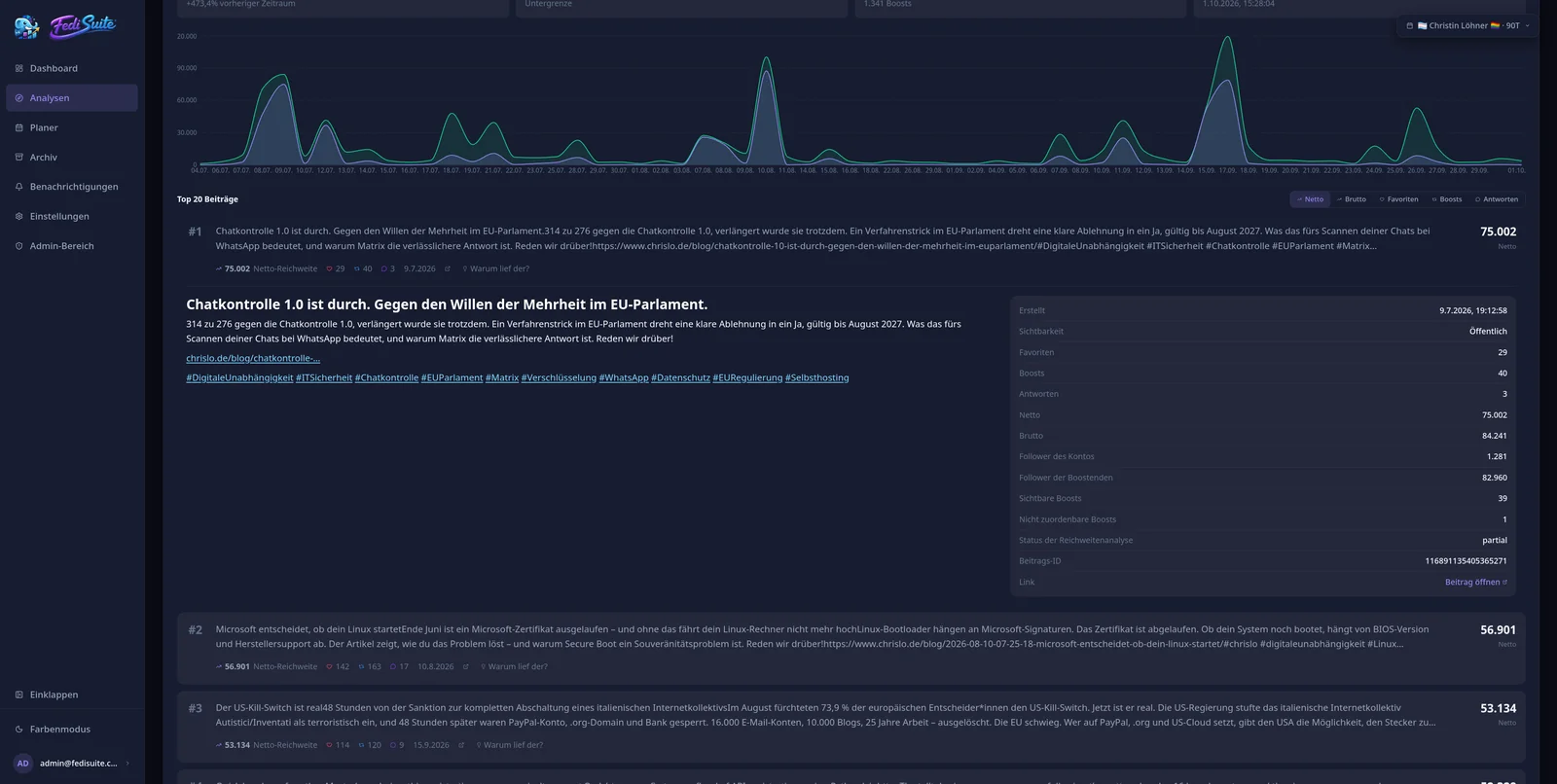Viewport: 1557px width, 784px height.
Task: Open the Christin Löhner 90T account selector
Action: coord(1468,25)
